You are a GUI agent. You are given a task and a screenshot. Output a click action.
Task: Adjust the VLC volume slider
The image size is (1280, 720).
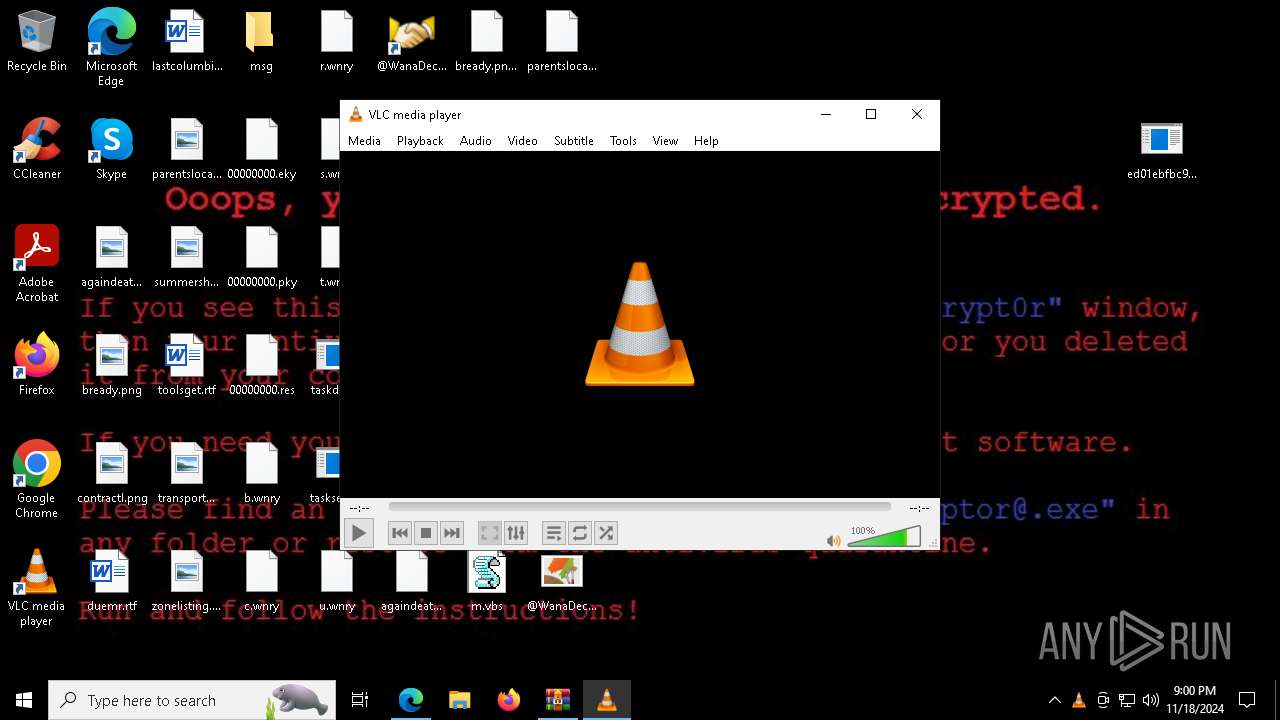click(883, 538)
